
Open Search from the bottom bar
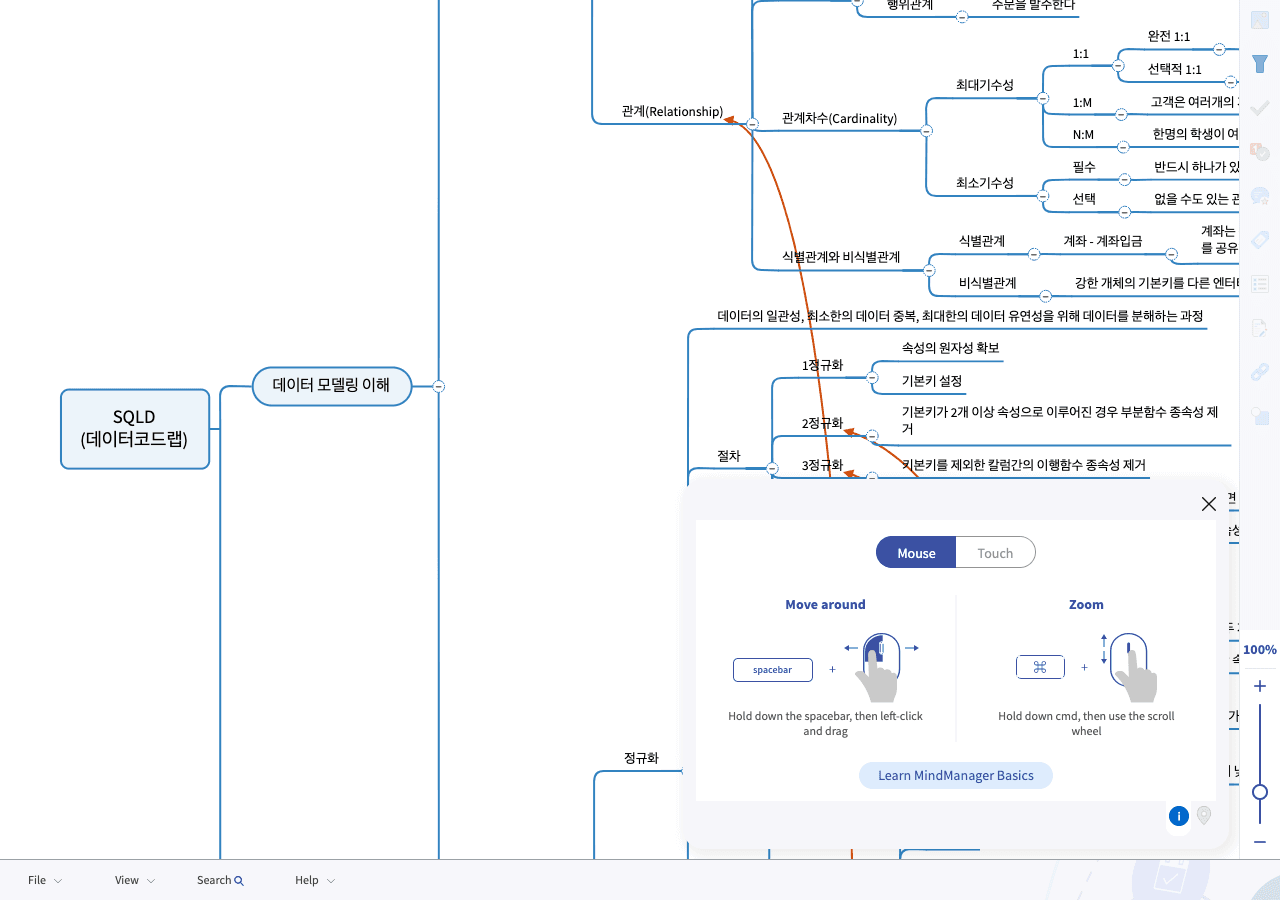219,880
